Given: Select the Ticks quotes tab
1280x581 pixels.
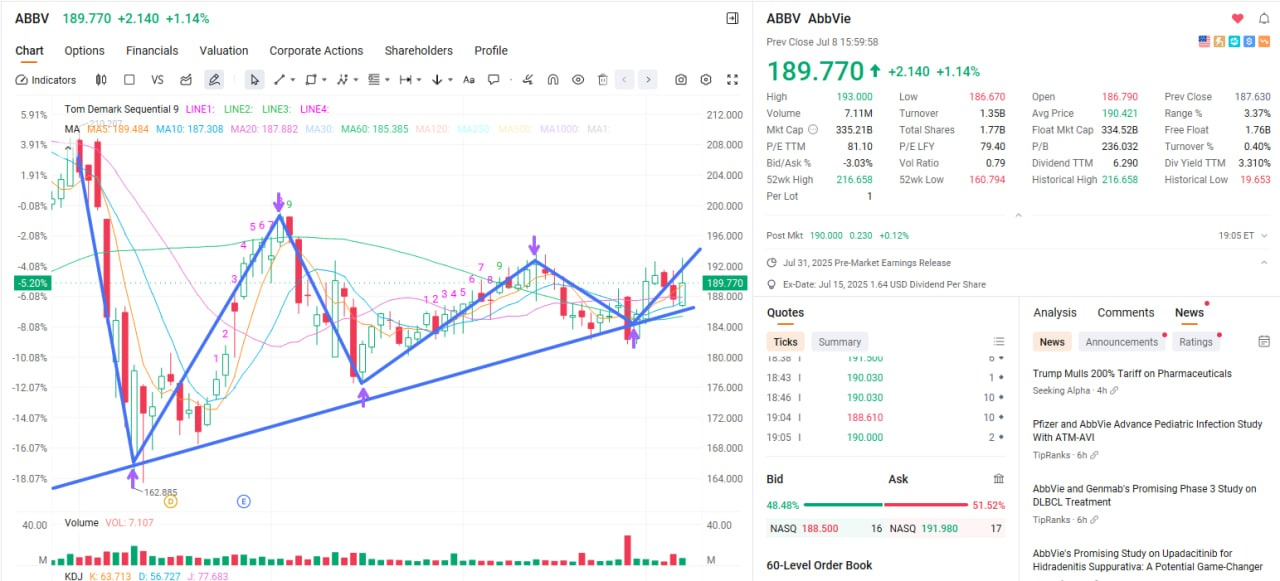Looking at the screenshot, I should point(785,342).
